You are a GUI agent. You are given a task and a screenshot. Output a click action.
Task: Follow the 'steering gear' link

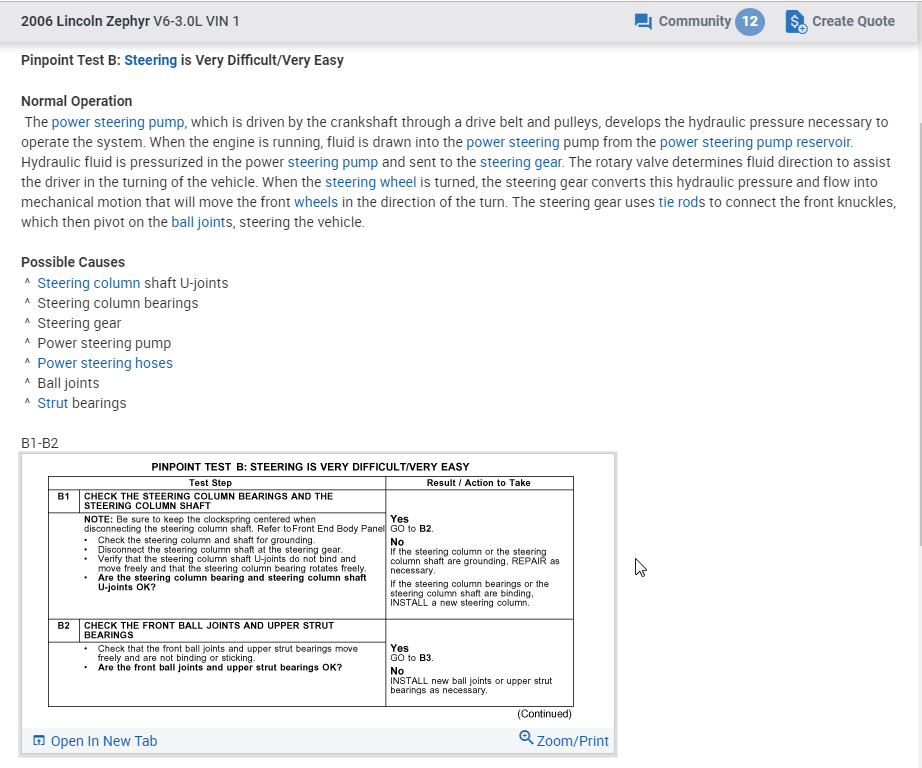[x=521, y=162]
